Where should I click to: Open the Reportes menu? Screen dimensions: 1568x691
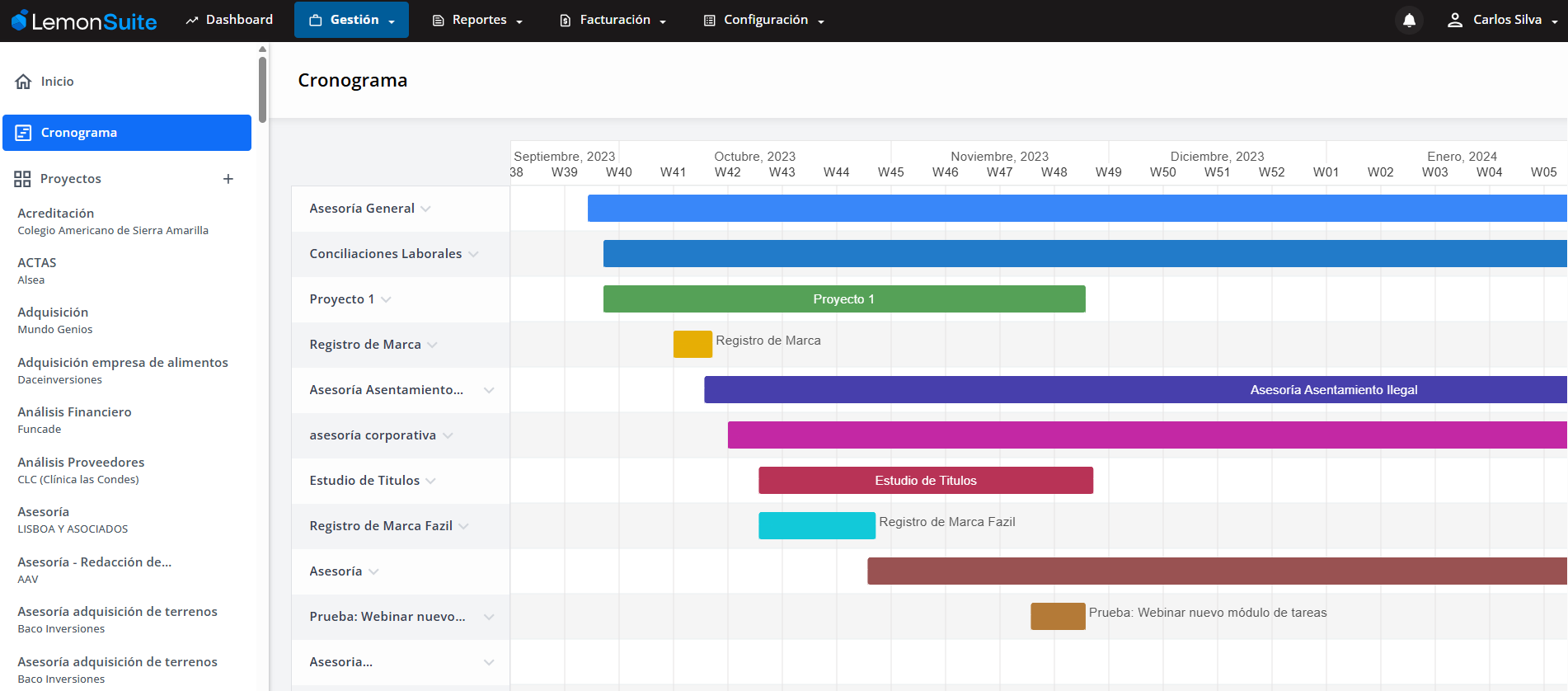click(x=477, y=20)
